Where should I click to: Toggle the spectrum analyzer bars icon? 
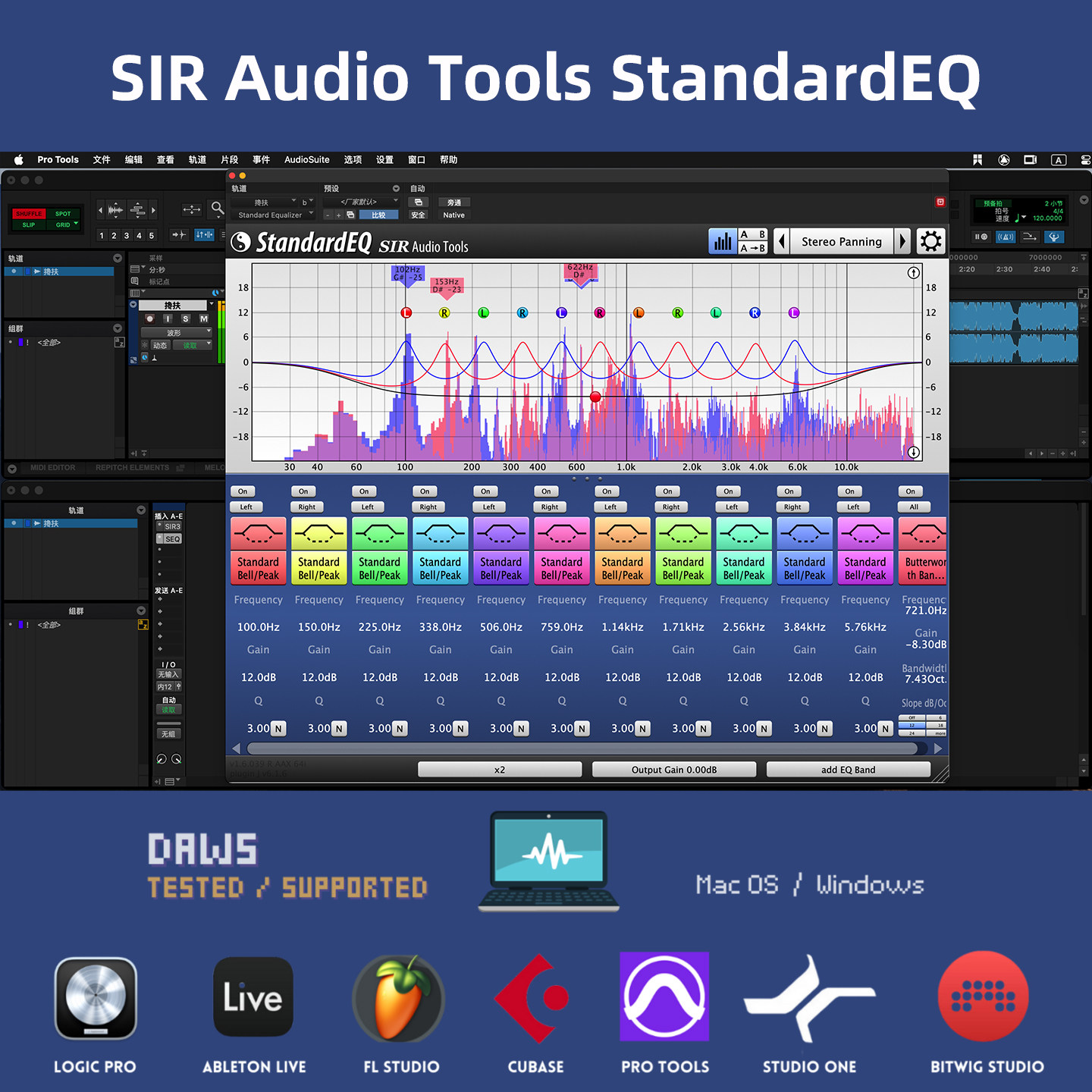tap(723, 242)
